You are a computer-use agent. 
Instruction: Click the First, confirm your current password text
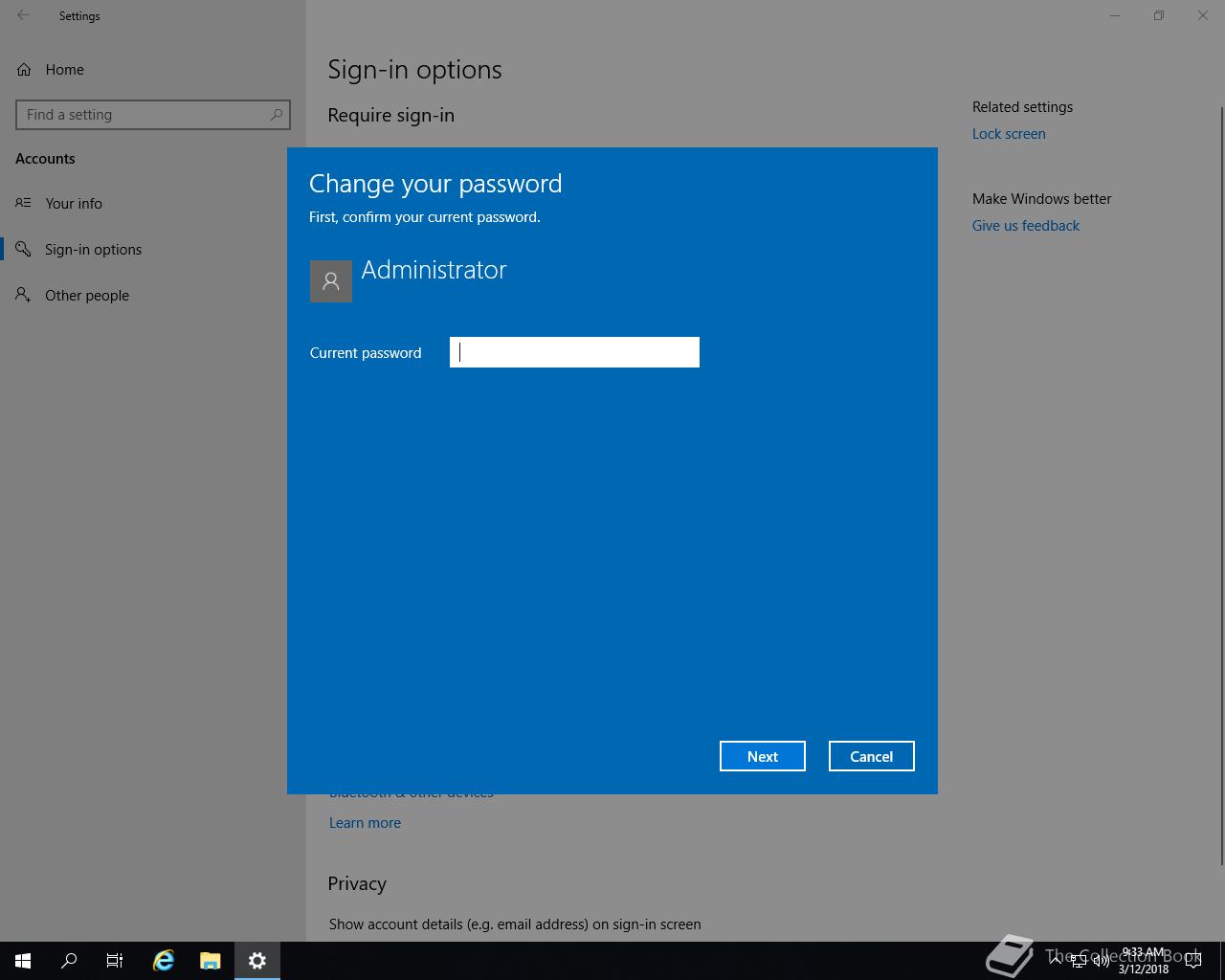425,217
